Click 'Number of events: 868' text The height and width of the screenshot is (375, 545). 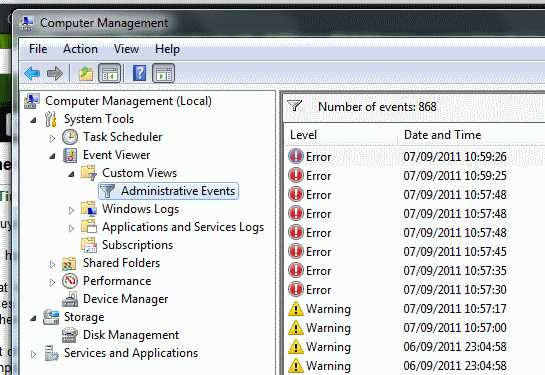pos(377,107)
